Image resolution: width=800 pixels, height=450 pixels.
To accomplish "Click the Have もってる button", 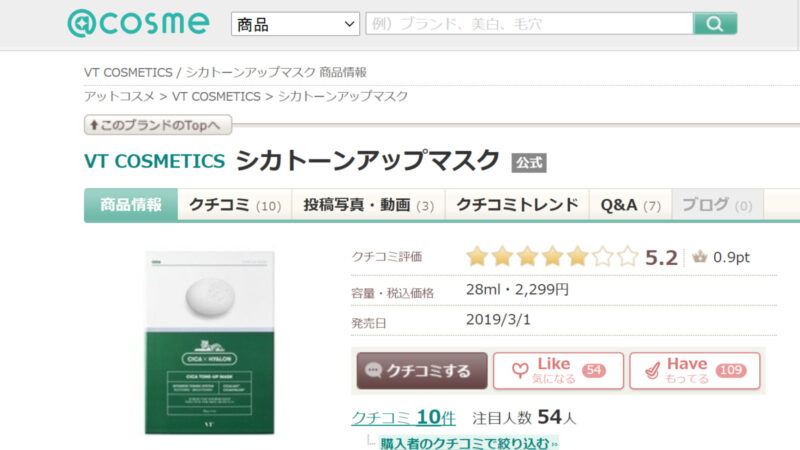I will click(694, 371).
